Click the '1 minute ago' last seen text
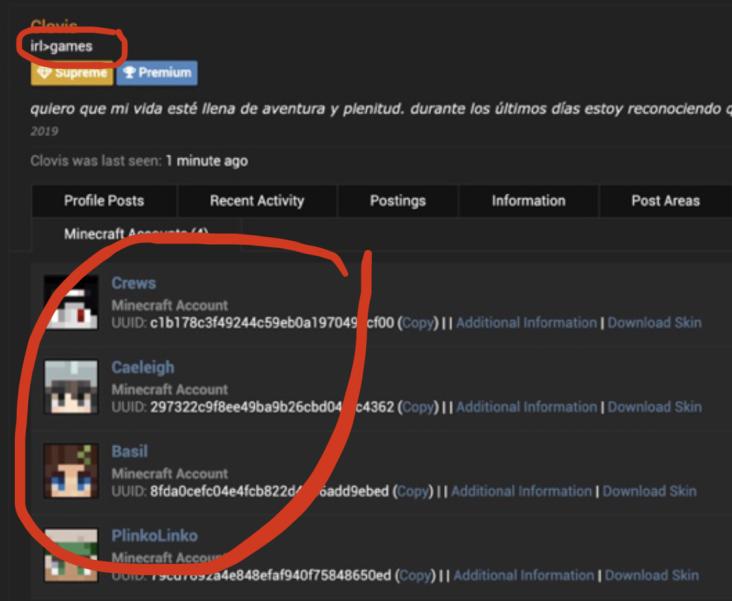The height and width of the screenshot is (601, 732). [x=207, y=161]
